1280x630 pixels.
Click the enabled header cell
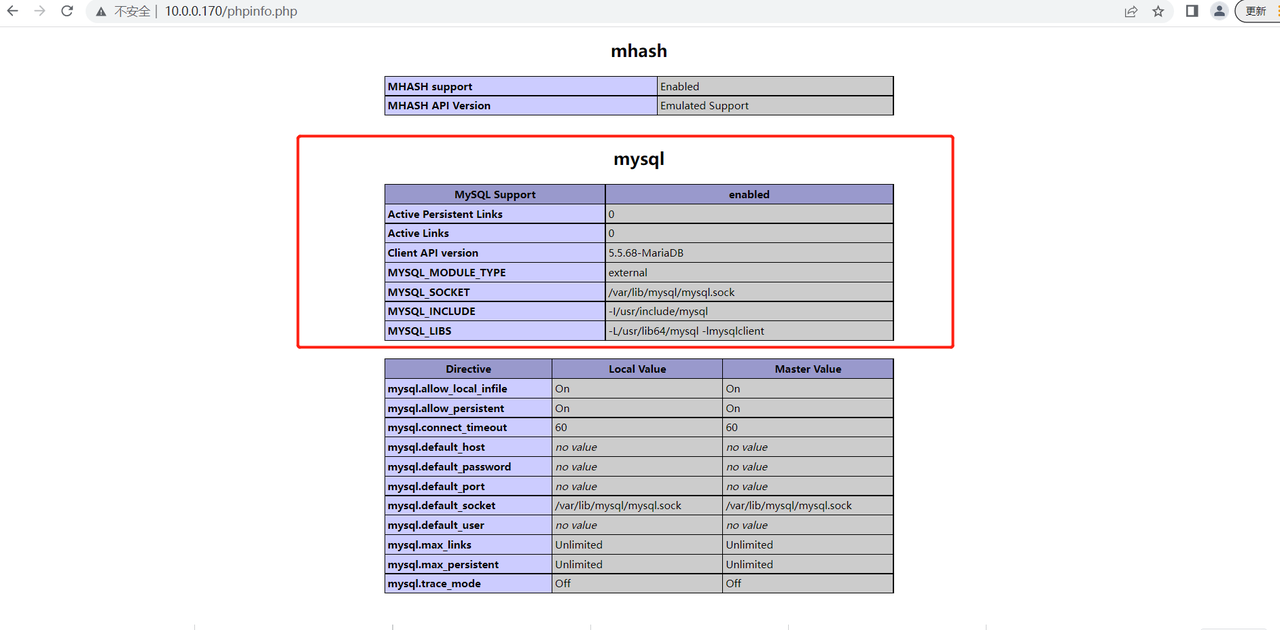pos(749,195)
